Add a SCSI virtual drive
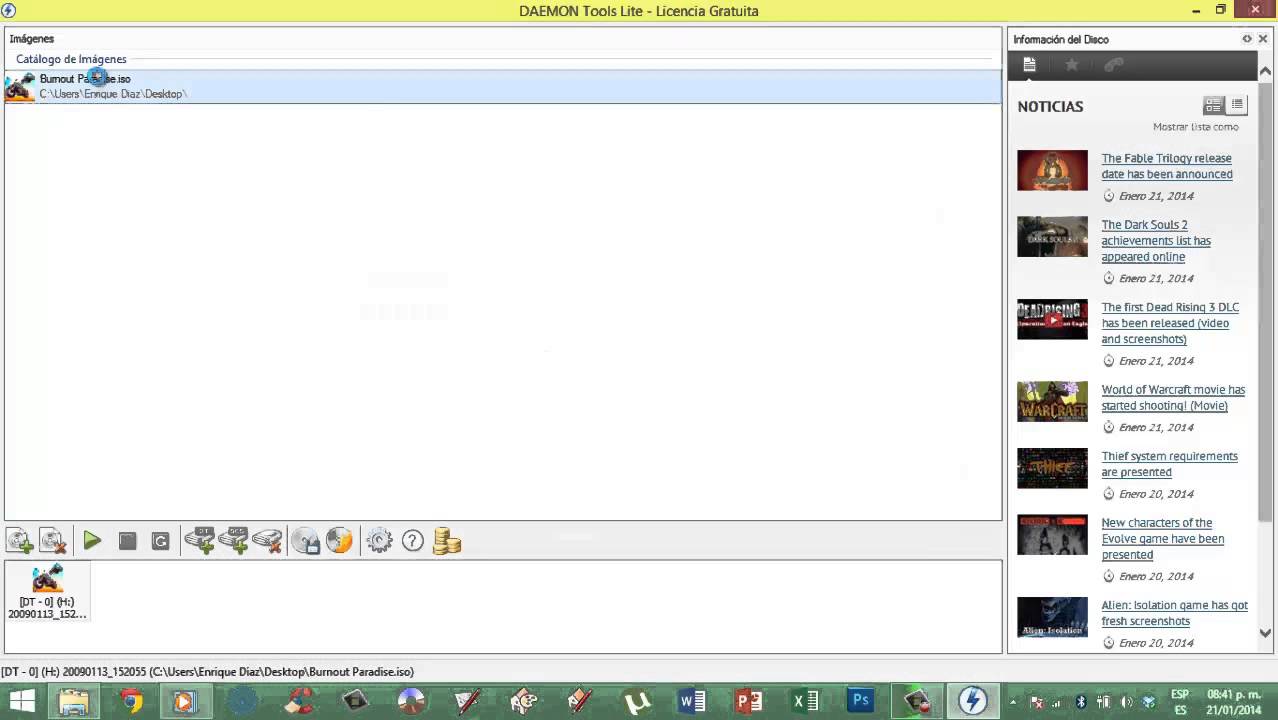Screen dimensions: 1278x720 pyautogui.click(x=233, y=541)
